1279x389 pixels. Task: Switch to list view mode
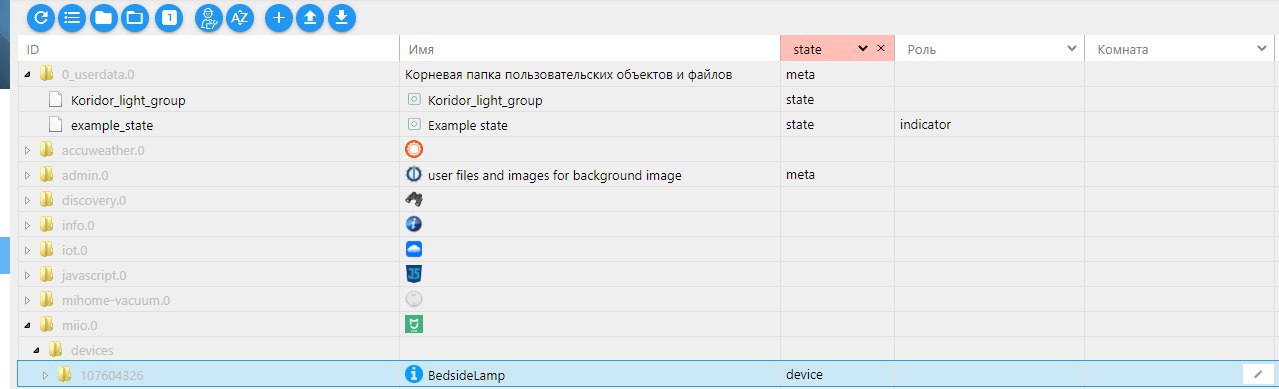pos(72,17)
